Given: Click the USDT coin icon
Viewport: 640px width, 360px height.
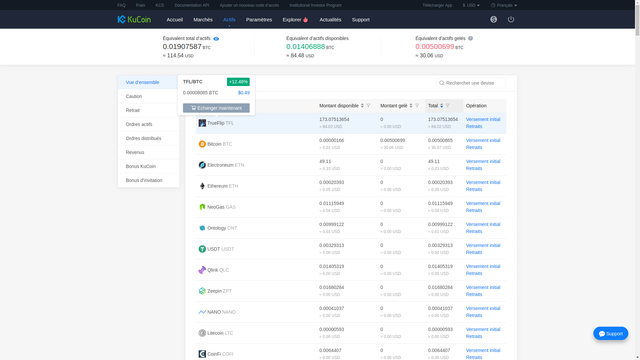Looking at the screenshot, I should 202,249.
